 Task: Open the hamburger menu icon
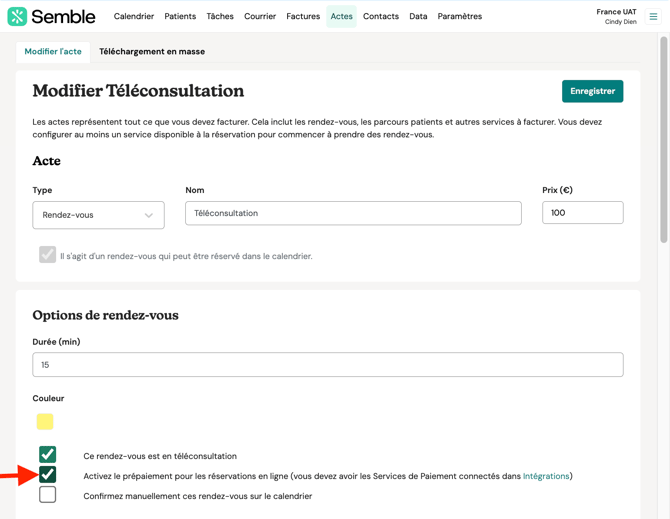(x=653, y=16)
